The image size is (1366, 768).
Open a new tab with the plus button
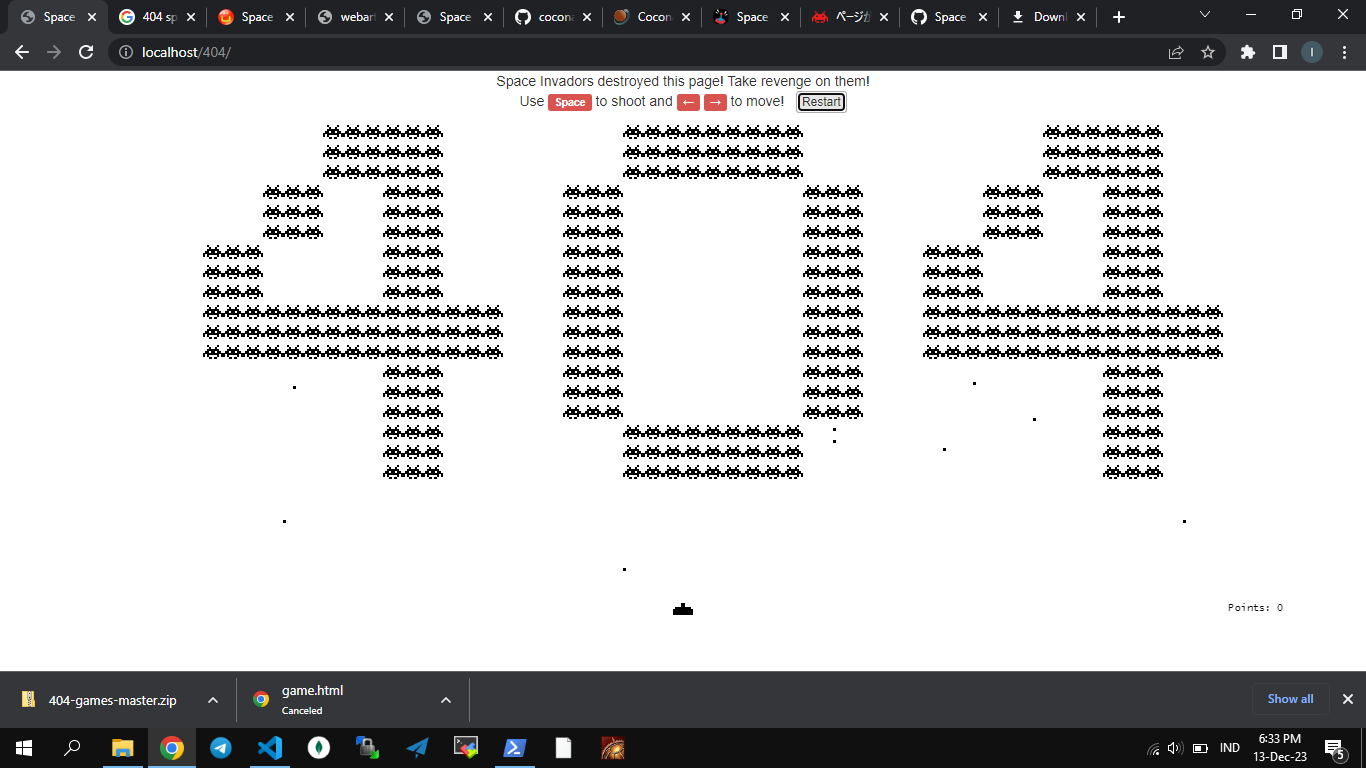1118,17
